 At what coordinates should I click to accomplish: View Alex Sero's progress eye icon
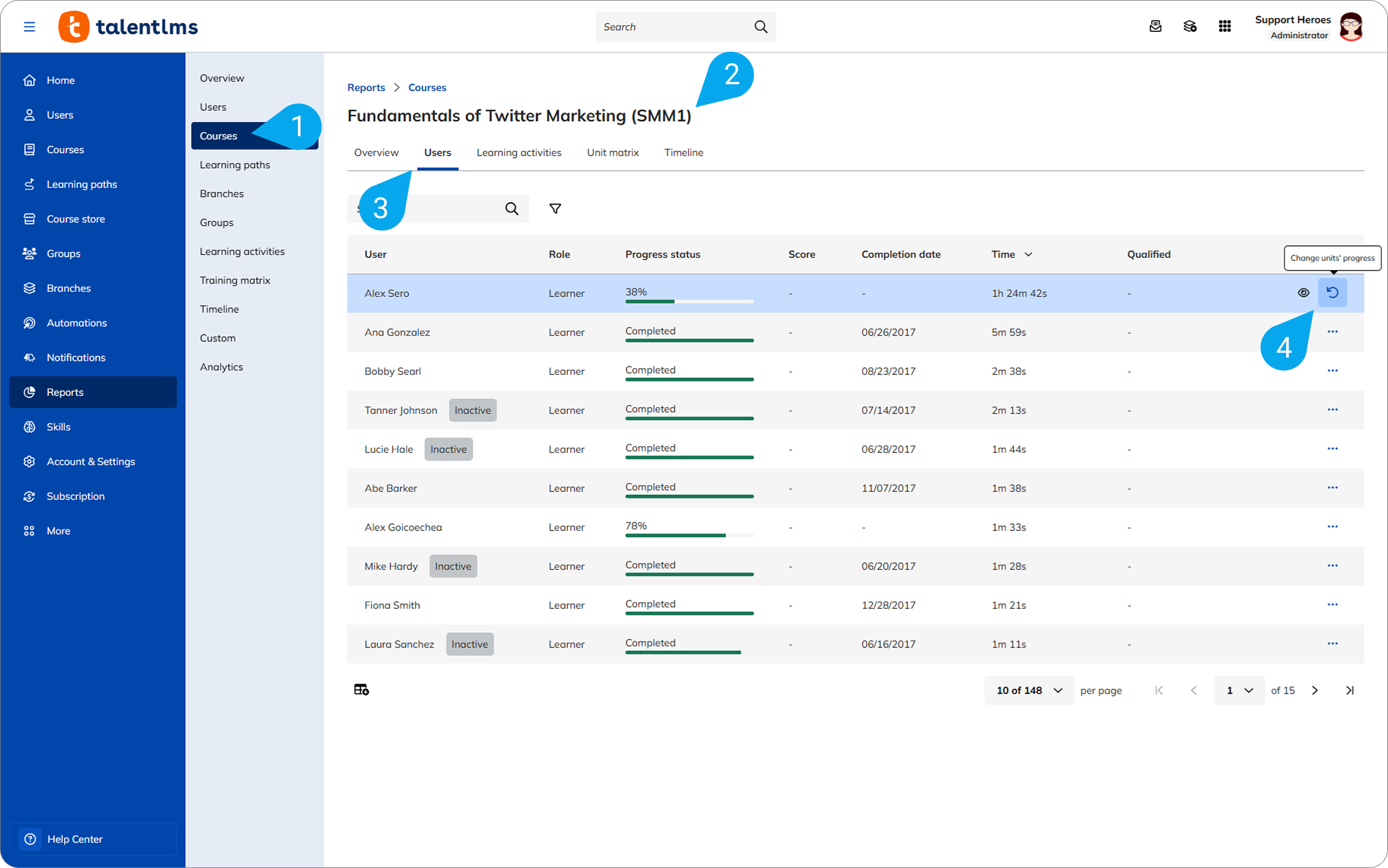click(1303, 293)
